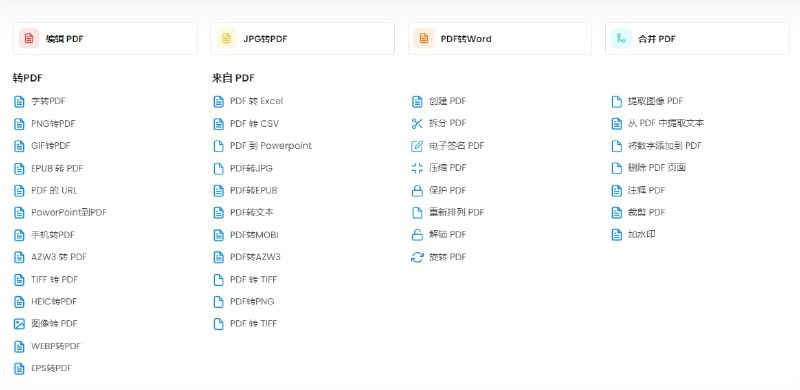The width and height of the screenshot is (800, 390).
Task: Click the file icon beside 字转PDF
Action: pyautogui.click(x=19, y=102)
